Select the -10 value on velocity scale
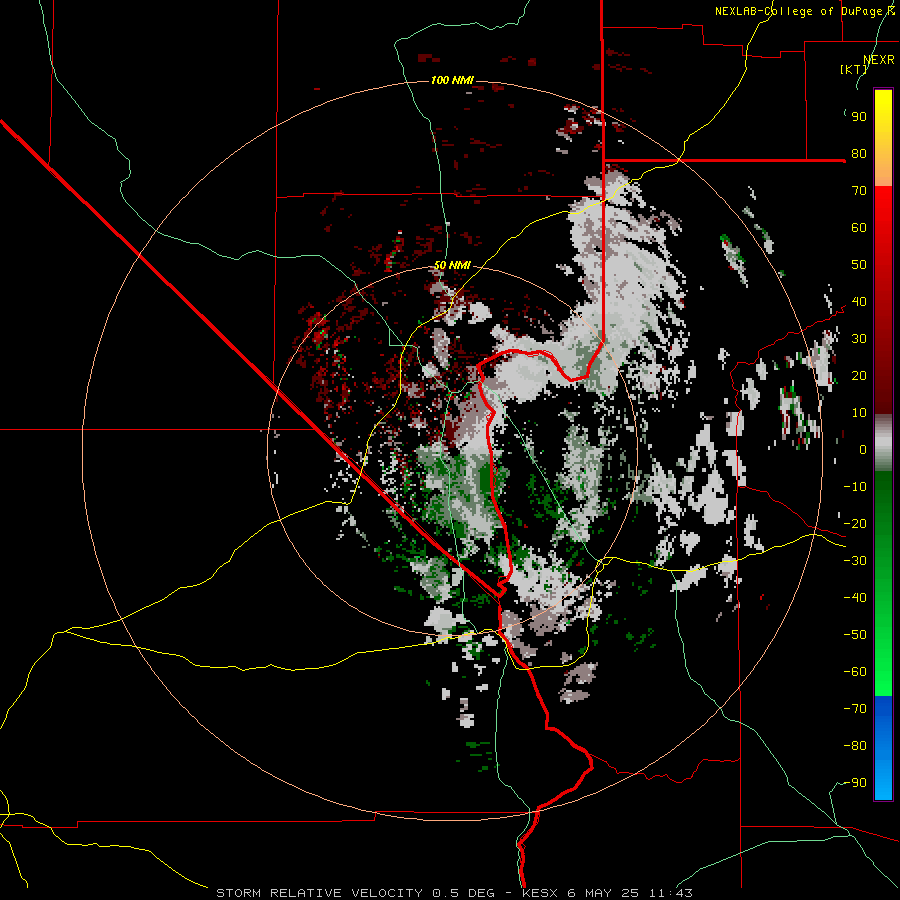This screenshot has width=900, height=900. 855,487
